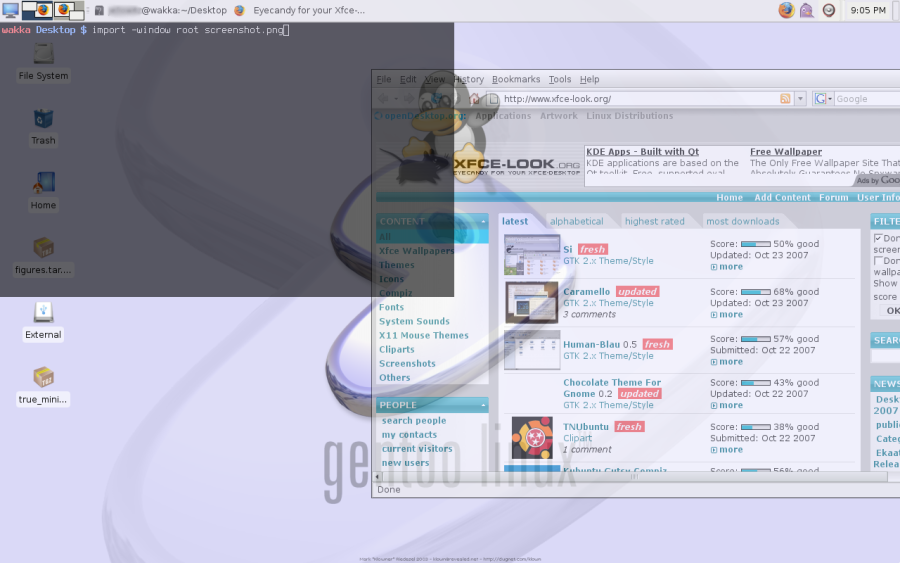Expand more details for TNUbuntu clipart
Screen dimensions: 900x563
click(x=727, y=450)
